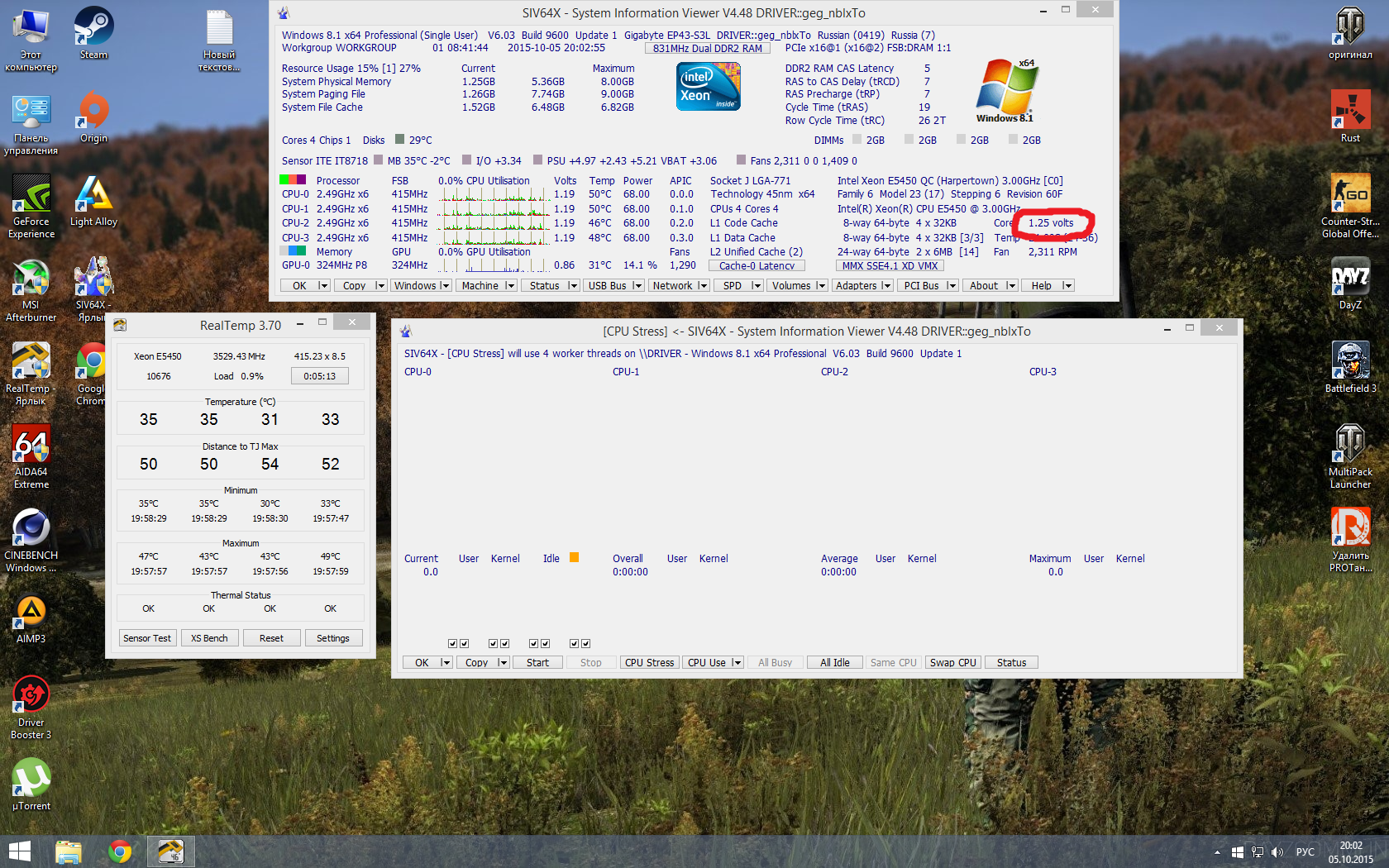The image size is (1389, 868).
Task: Run the RealTemp Sensor Test
Action: [x=147, y=638]
